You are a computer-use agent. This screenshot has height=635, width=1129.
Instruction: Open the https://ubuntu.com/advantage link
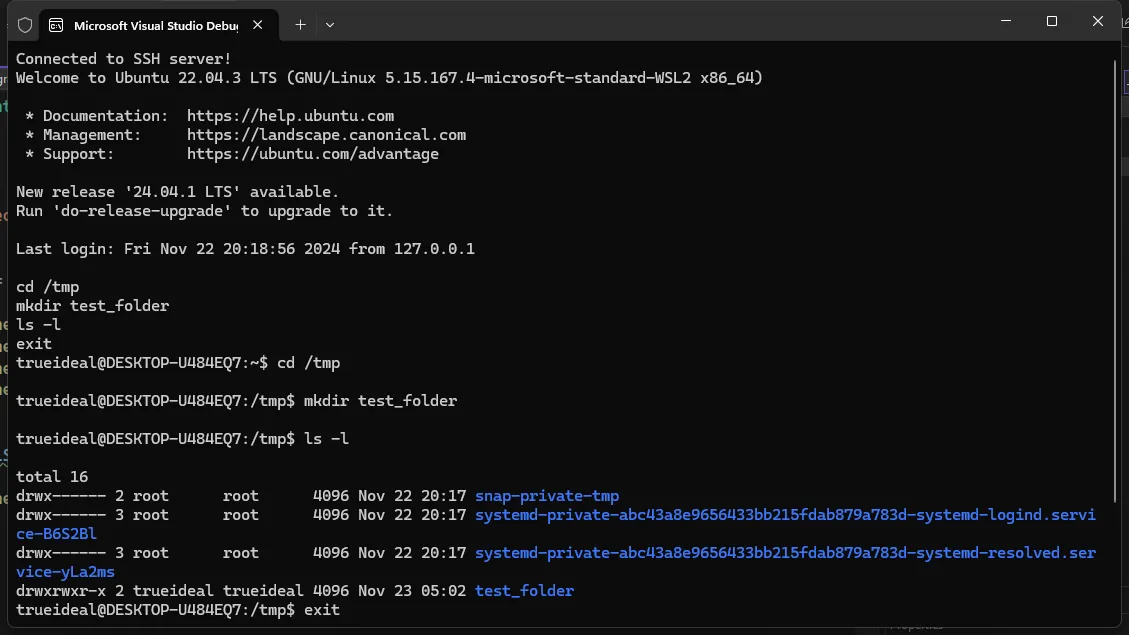click(x=312, y=154)
